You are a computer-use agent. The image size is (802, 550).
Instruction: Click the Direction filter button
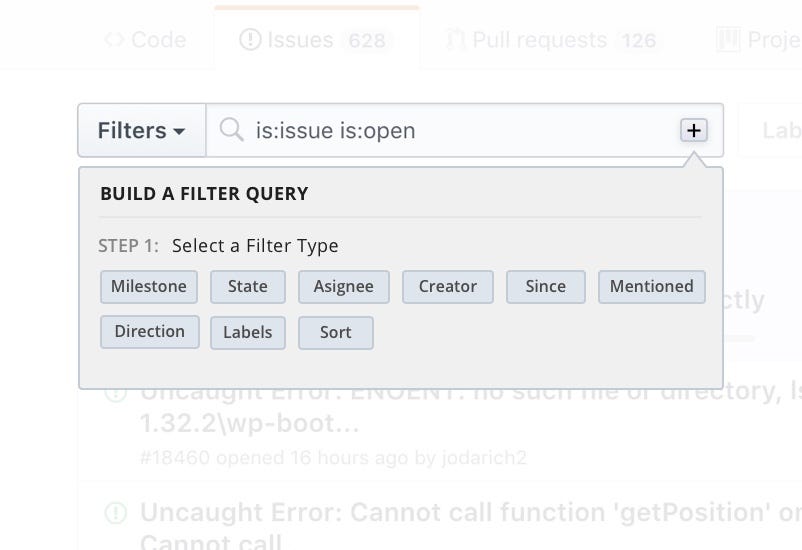coord(150,332)
